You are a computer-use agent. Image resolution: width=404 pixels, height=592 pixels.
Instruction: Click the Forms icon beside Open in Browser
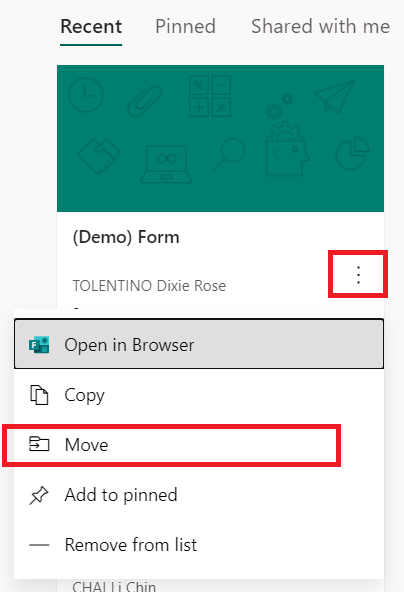39,344
